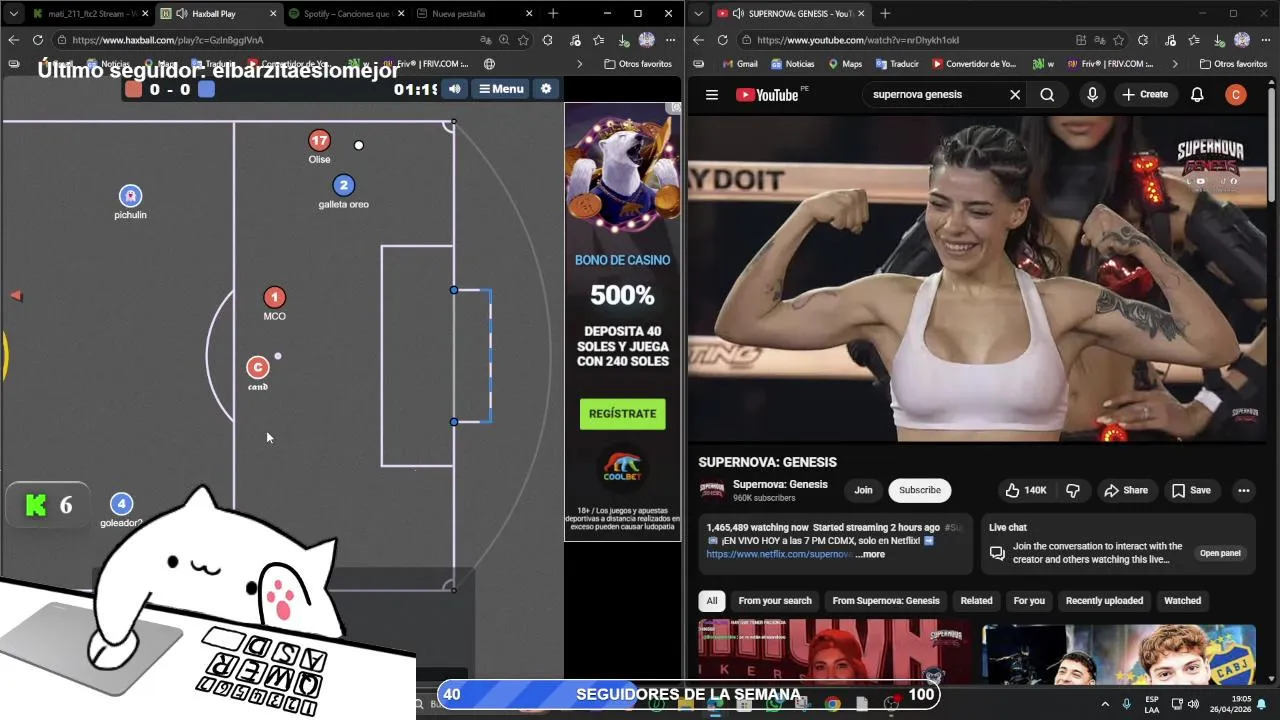
Task: Open a new tab in Haxball window
Action: (553, 14)
